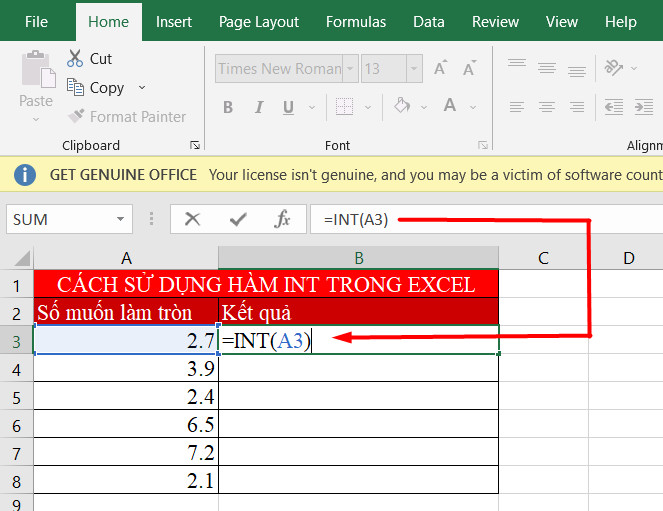The image size is (663, 511).
Task: Top align cell contents
Action: [x=517, y=64]
